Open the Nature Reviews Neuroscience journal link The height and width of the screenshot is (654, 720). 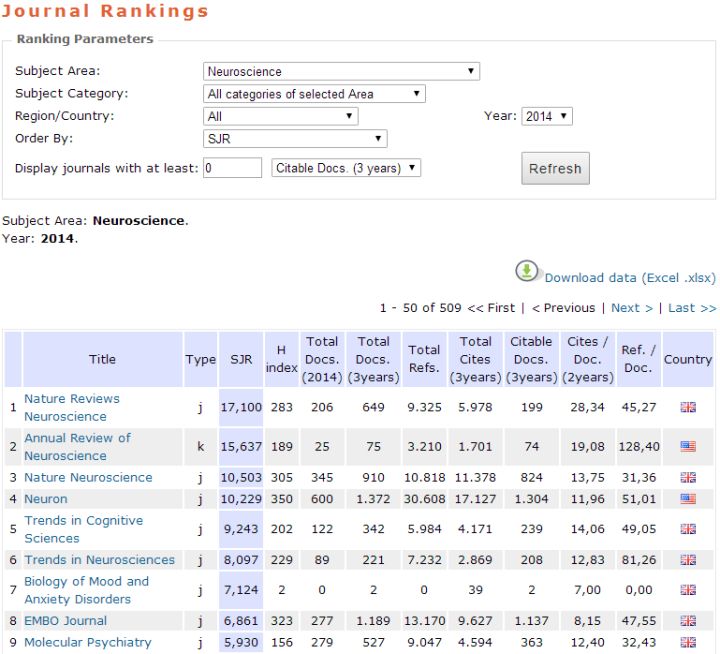click(72, 407)
